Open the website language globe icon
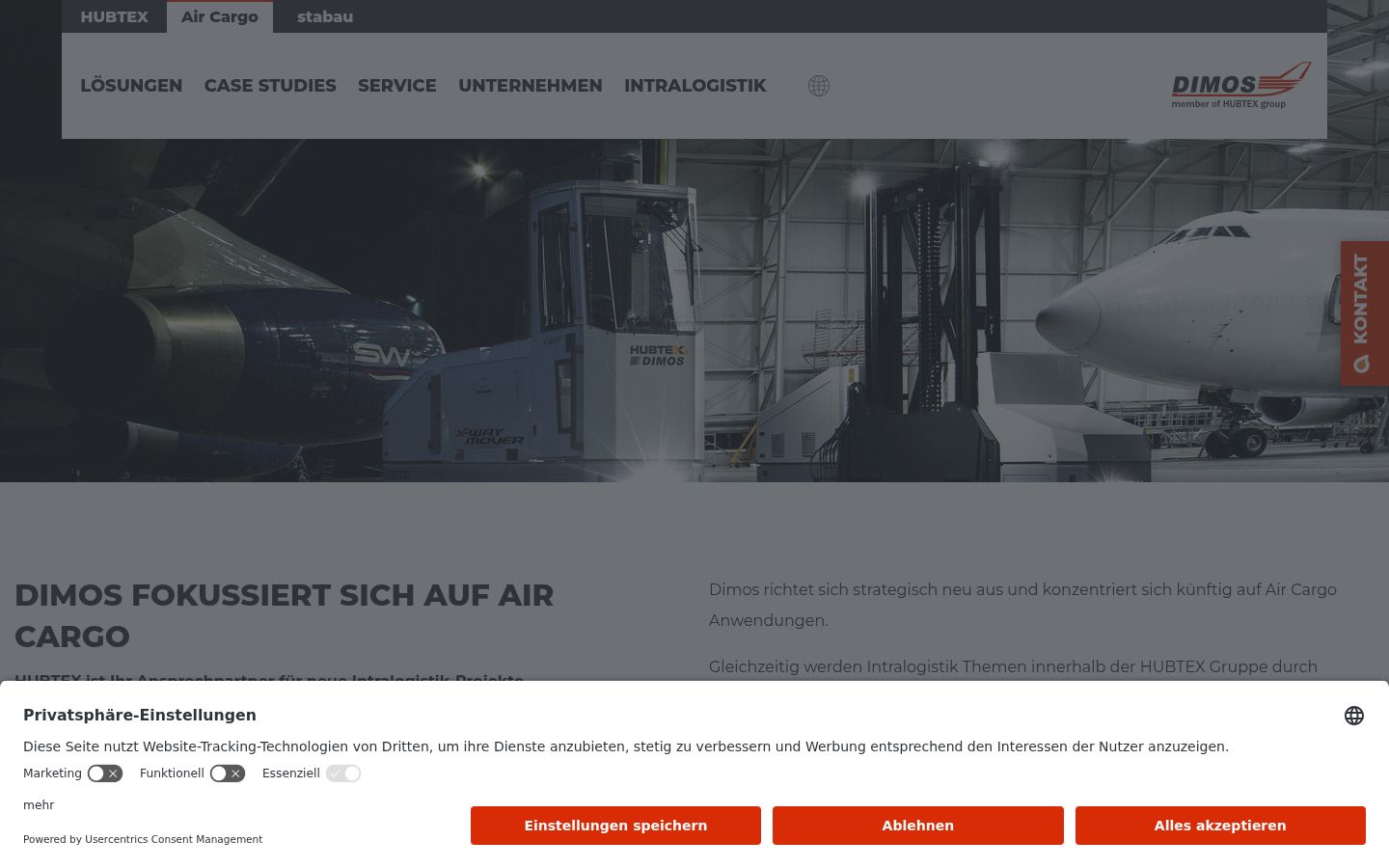This screenshot has height=868, width=1389. [819, 86]
